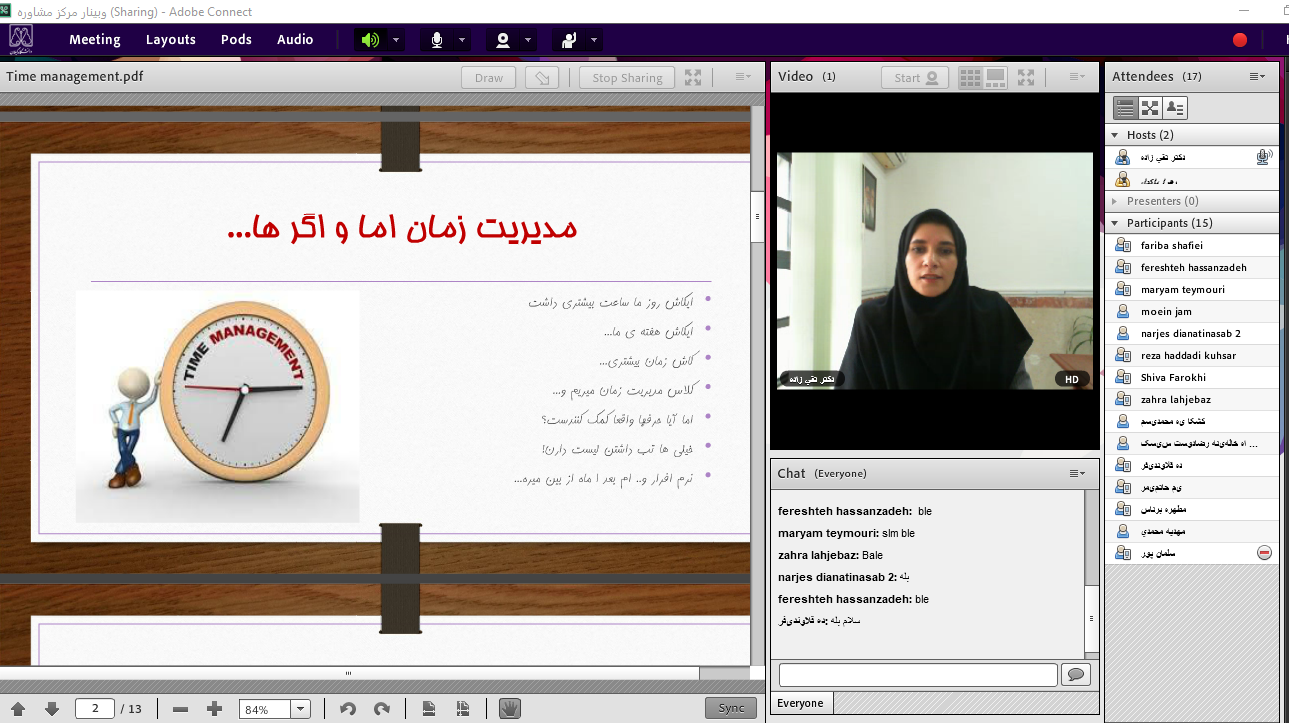Select the hand pan tool
This screenshot has height=723, width=1289.
pos(510,708)
